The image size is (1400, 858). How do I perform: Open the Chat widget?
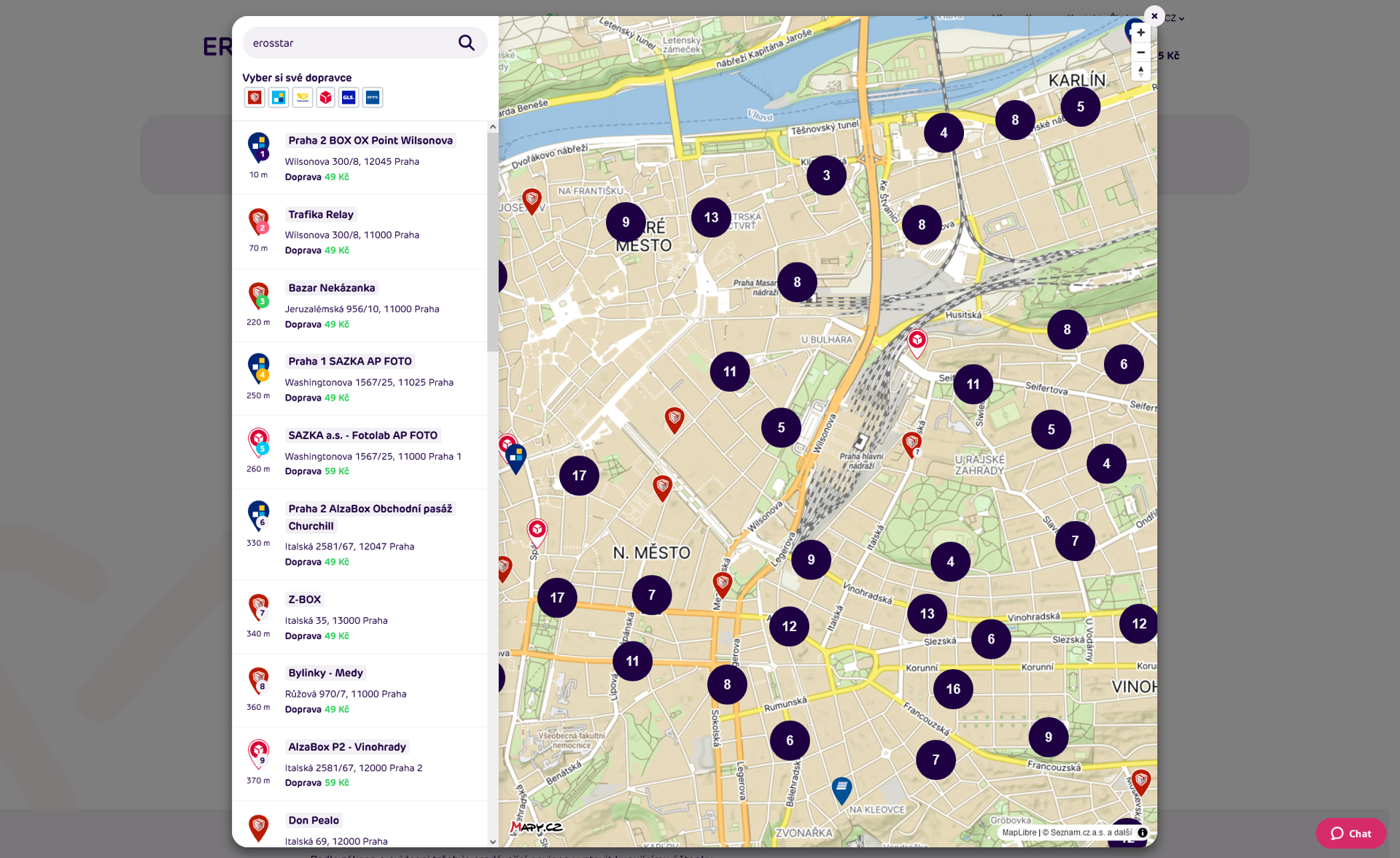point(1350,833)
